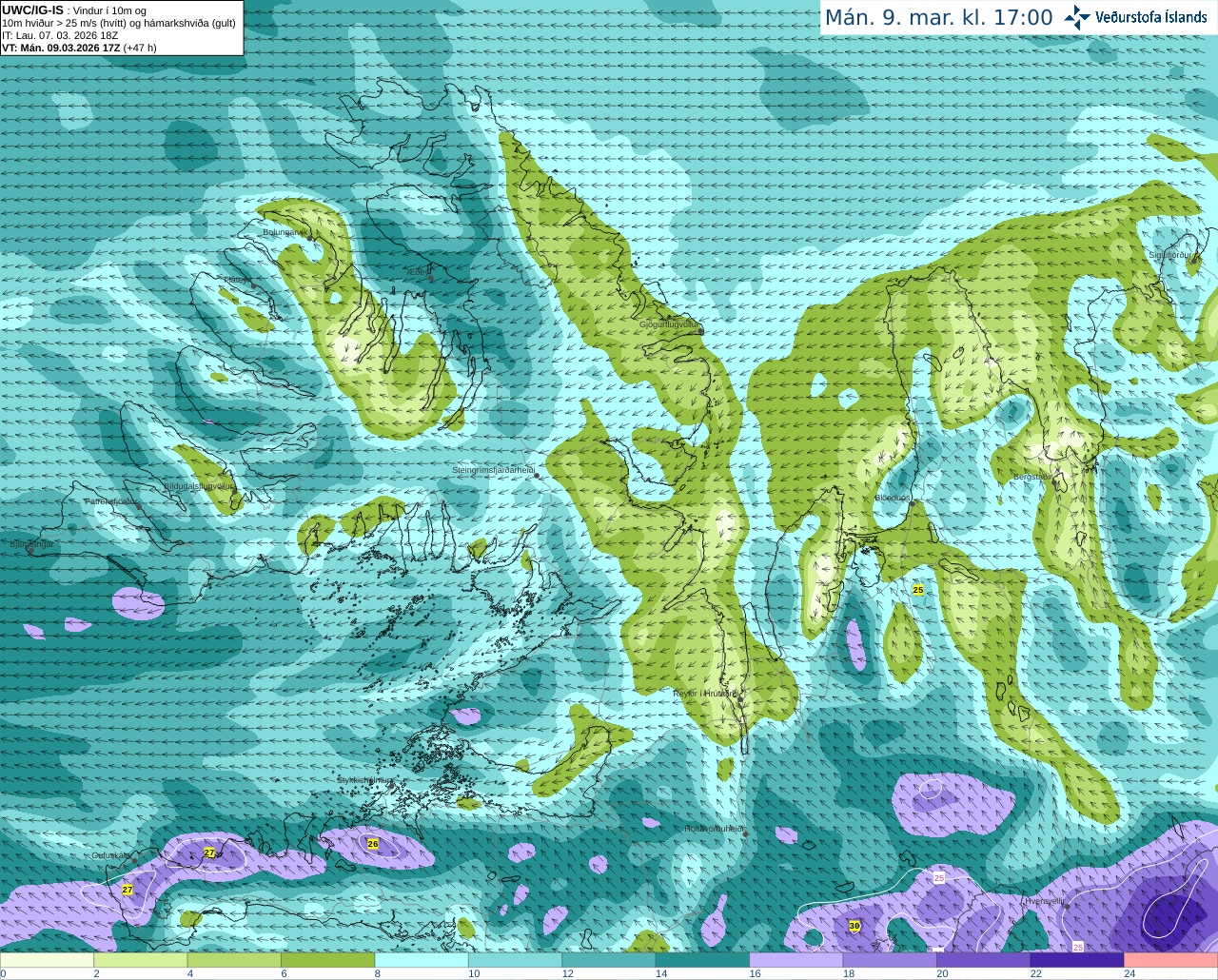Click the yellow 25 gust marker near Blönduós
Viewport: 1218px width, 980px height.
(x=918, y=590)
